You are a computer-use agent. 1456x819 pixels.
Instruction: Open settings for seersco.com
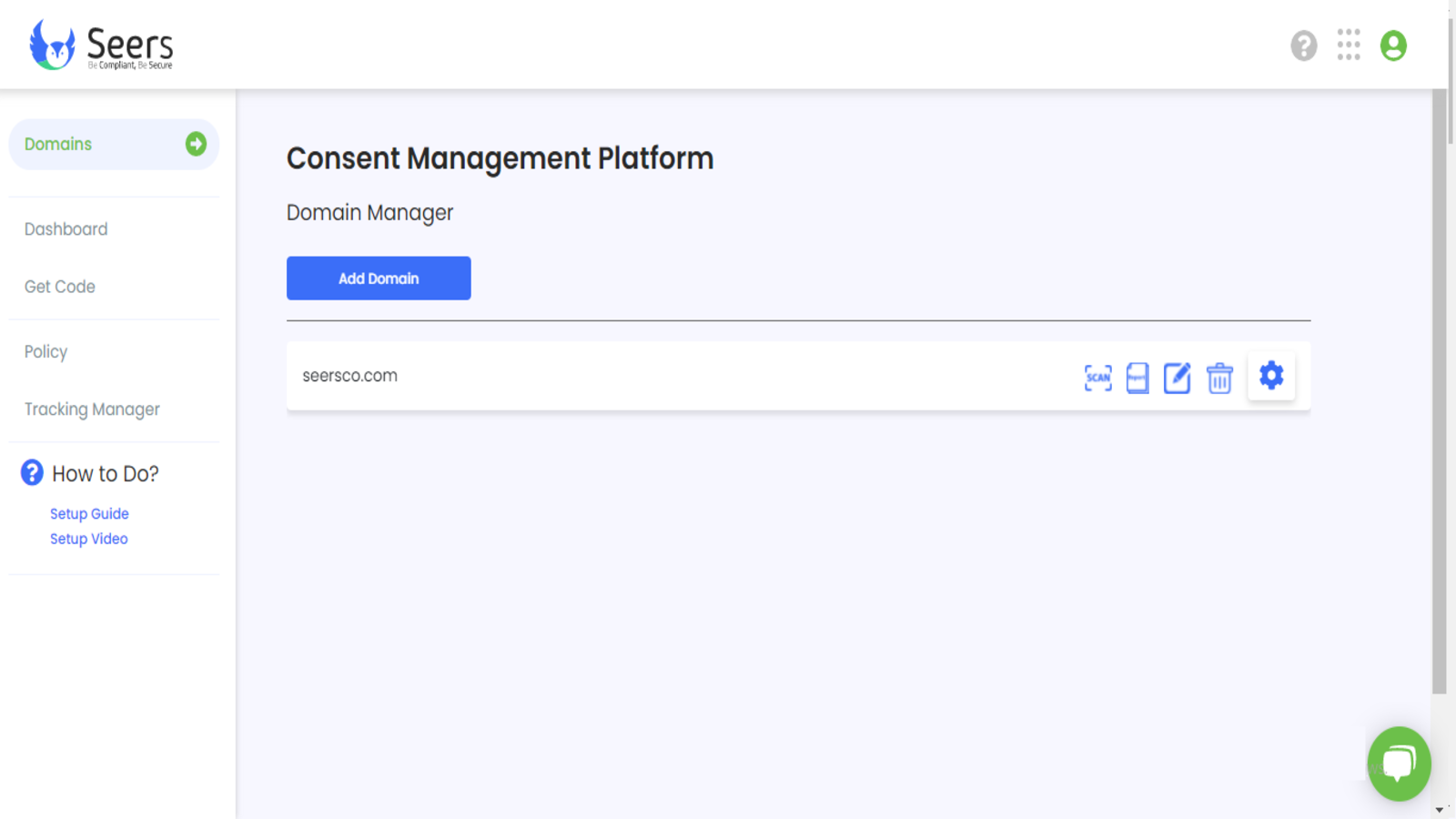tap(1270, 375)
